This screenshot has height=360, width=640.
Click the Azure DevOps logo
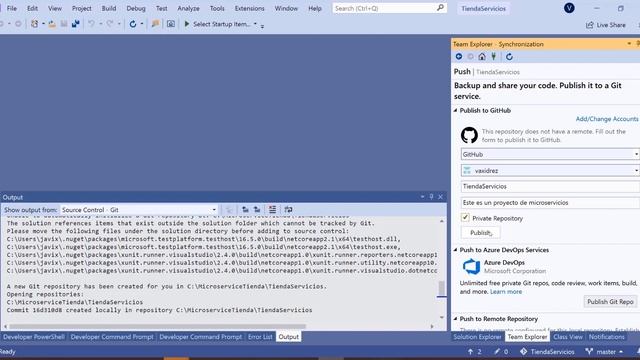[471, 267]
